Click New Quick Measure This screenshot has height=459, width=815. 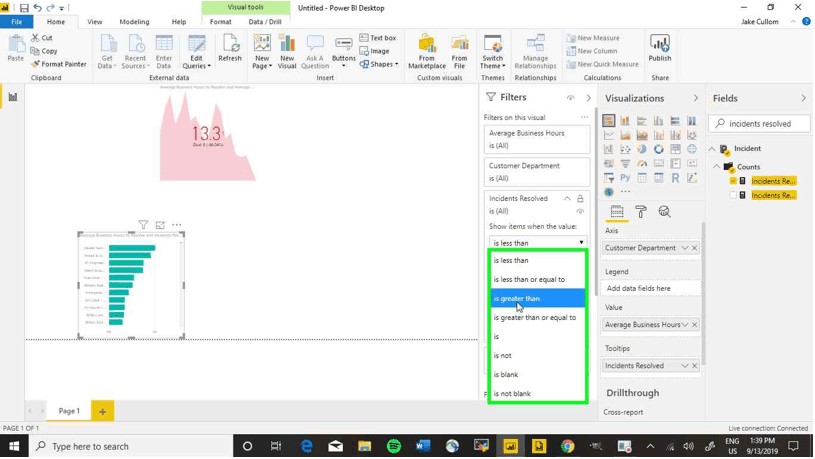602,64
